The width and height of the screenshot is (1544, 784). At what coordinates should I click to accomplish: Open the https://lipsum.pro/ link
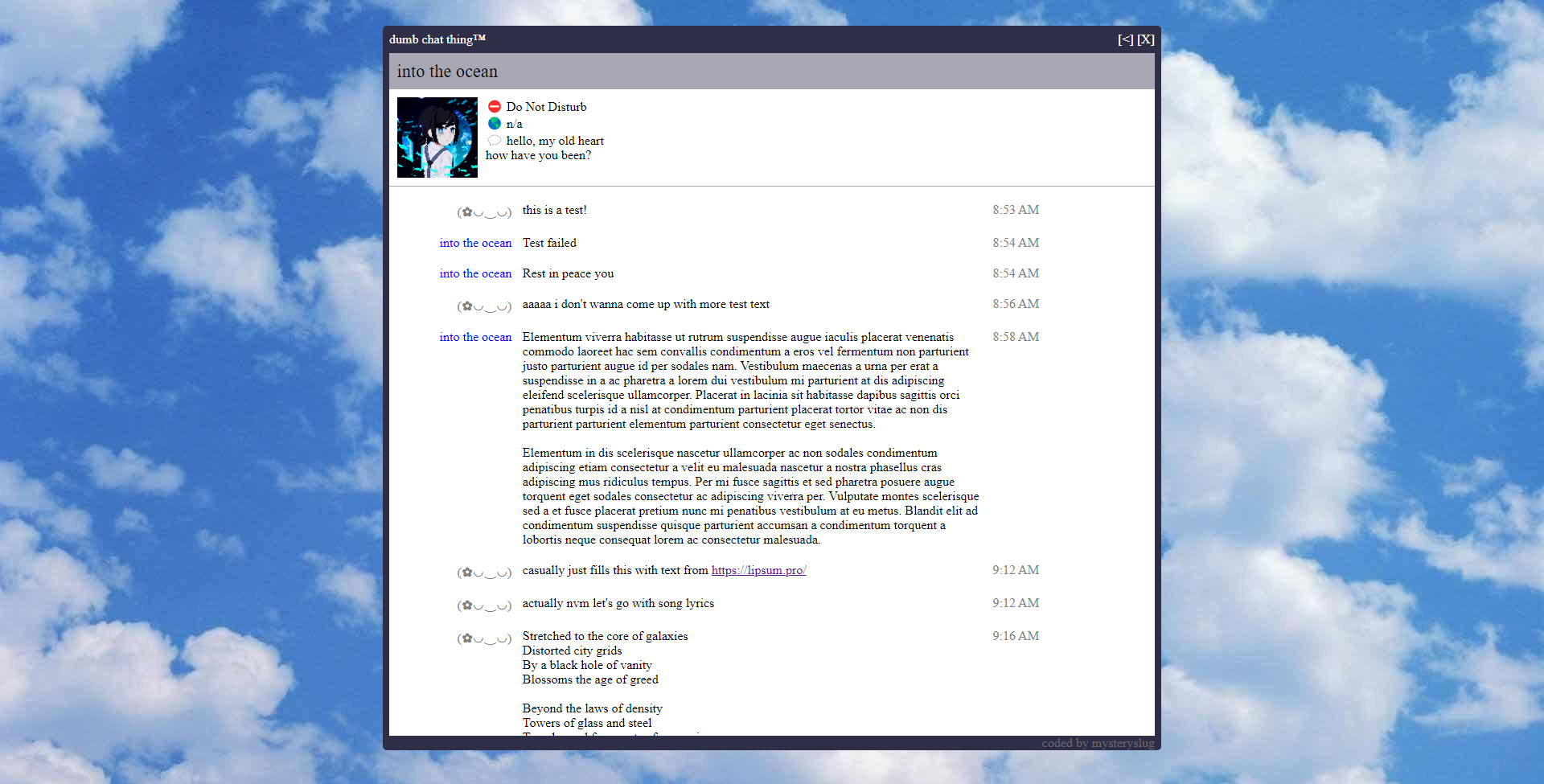[x=758, y=570]
